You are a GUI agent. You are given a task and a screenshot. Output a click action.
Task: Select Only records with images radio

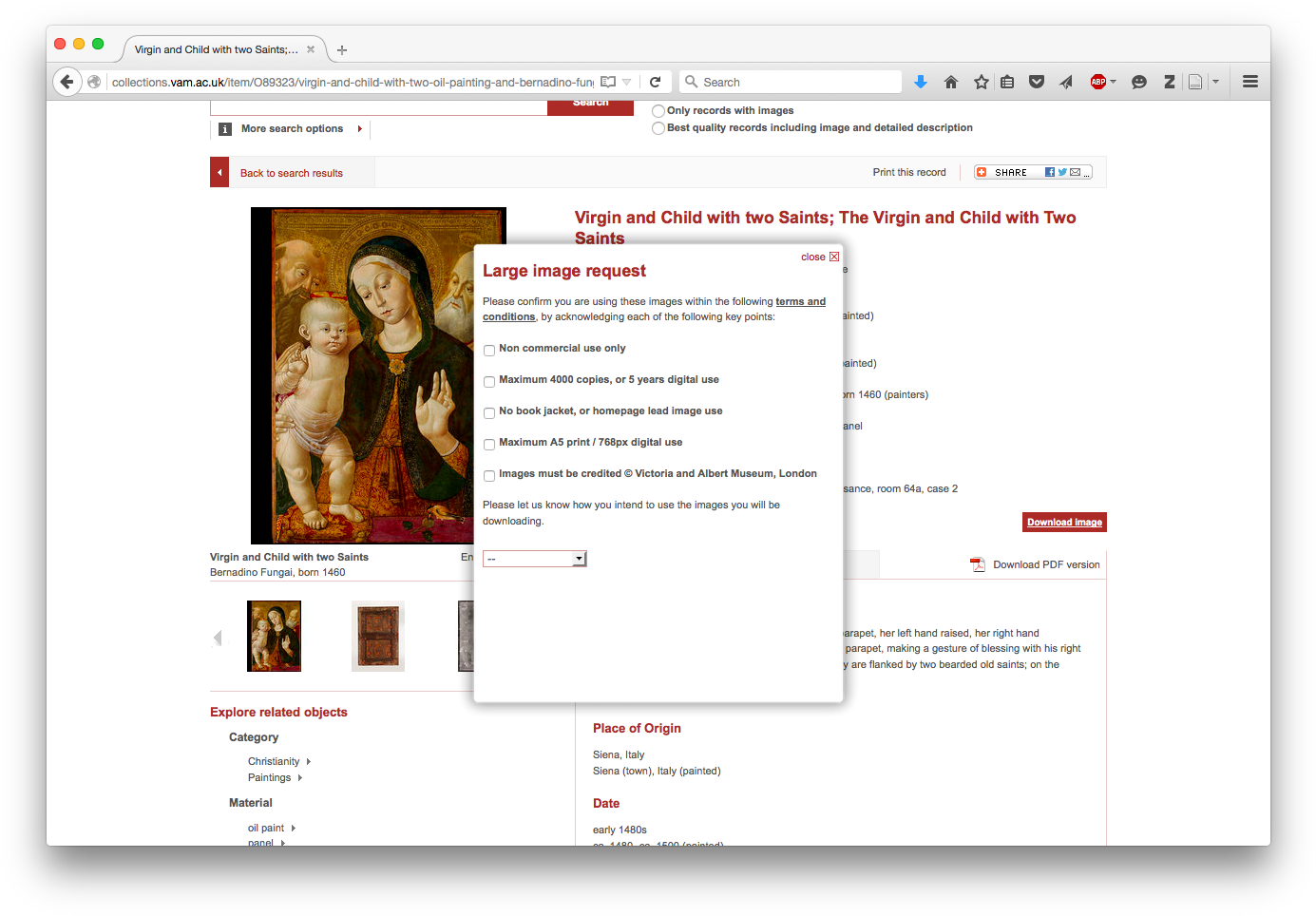coord(658,111)
